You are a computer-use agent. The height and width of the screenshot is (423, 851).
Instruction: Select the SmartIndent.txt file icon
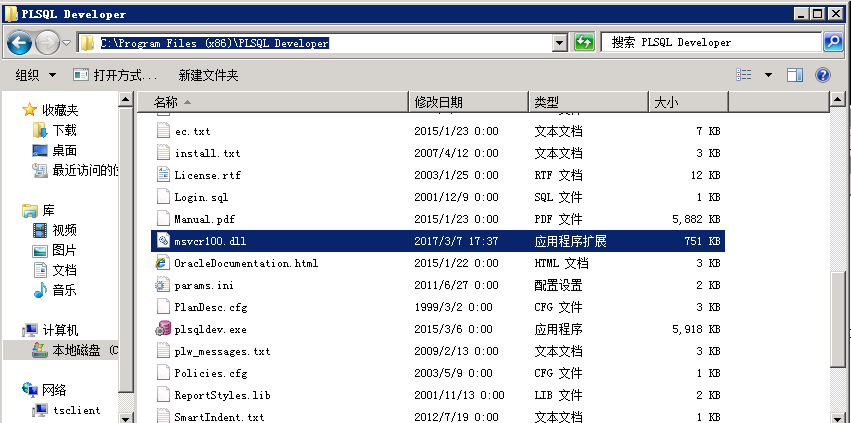click(x=163, y=416)
